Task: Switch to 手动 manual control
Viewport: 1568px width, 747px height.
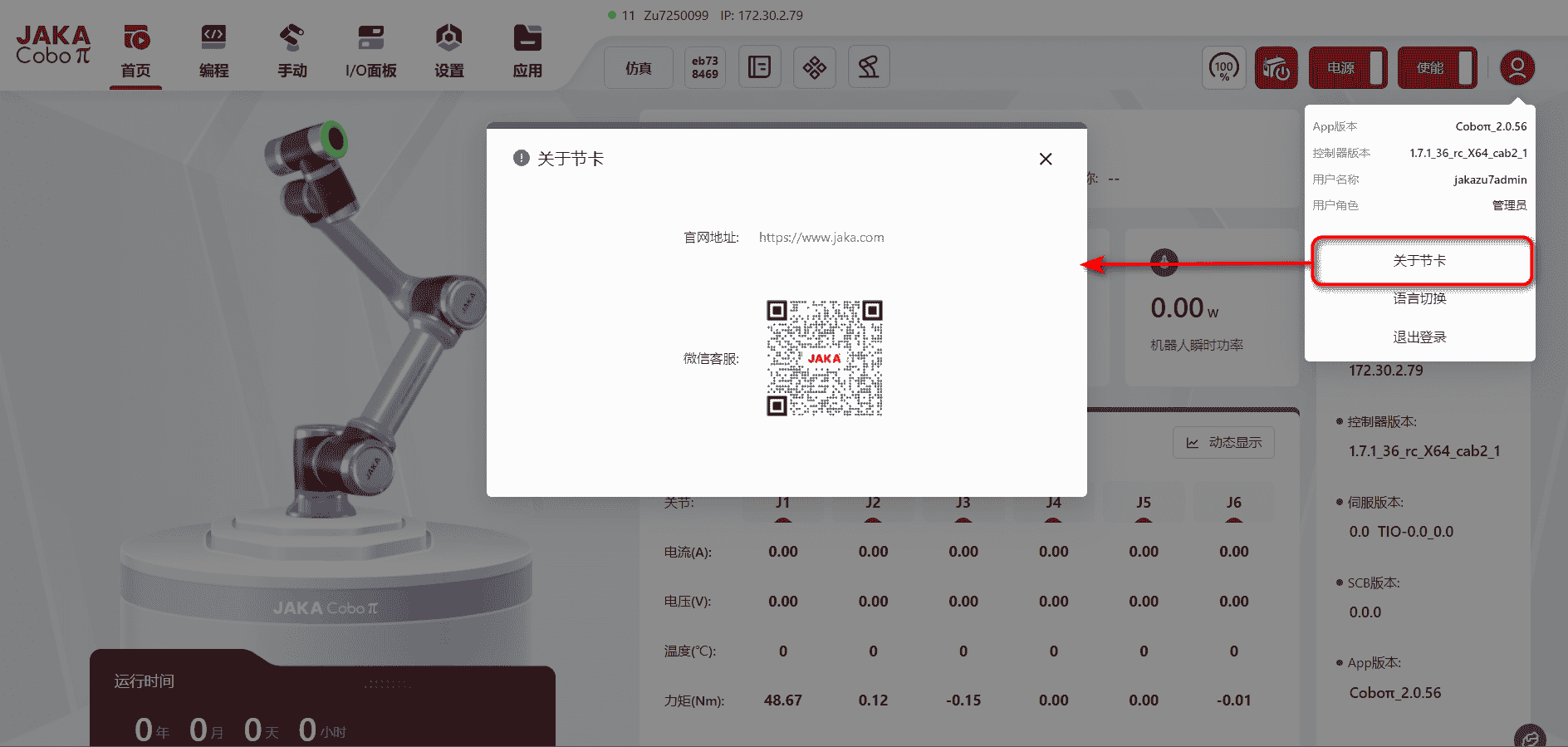Action: tap(292, 52)
